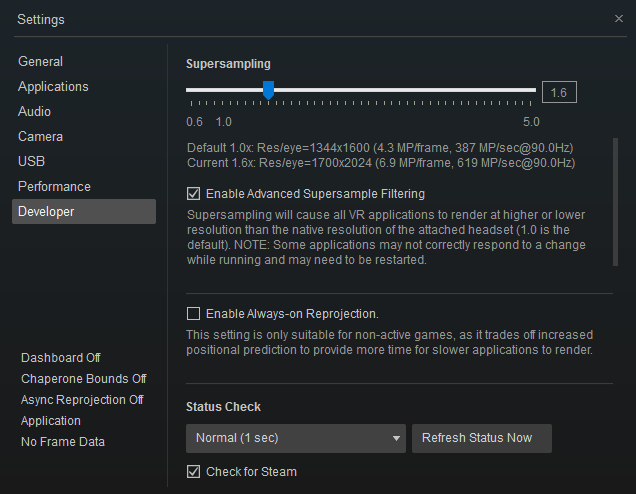Viewport: 636px width, 494px height.
Task: Click the supersampling slider handle
Action: click(x=268, y=91)
